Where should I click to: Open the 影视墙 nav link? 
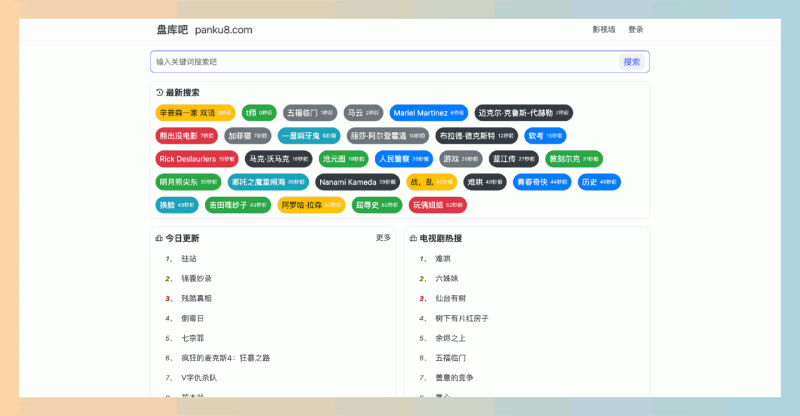604,30
